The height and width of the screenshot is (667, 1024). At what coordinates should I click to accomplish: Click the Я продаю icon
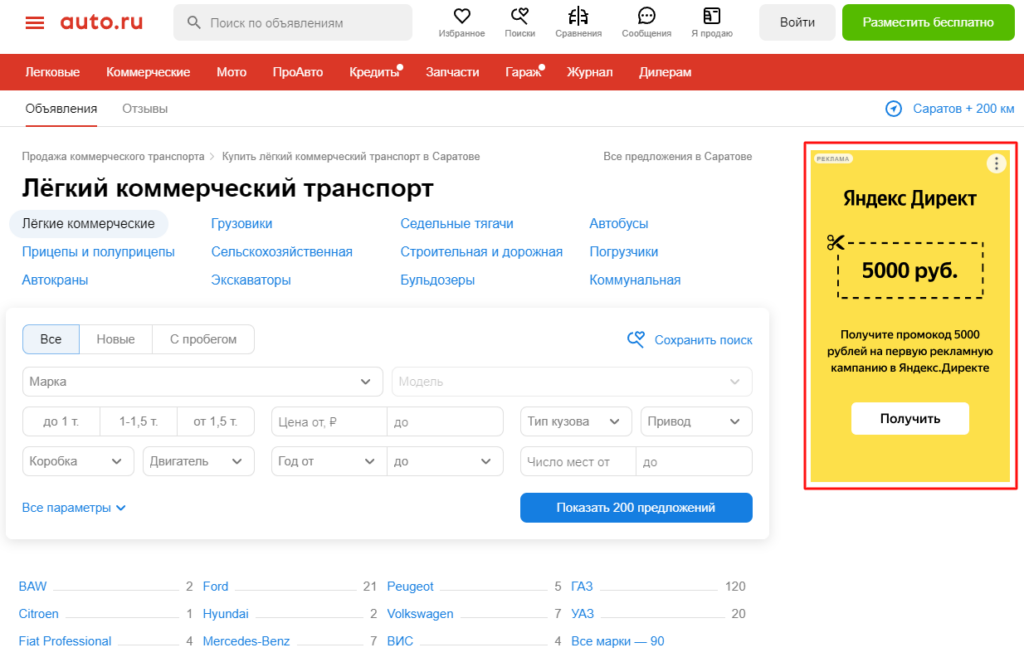pos(711,15)
